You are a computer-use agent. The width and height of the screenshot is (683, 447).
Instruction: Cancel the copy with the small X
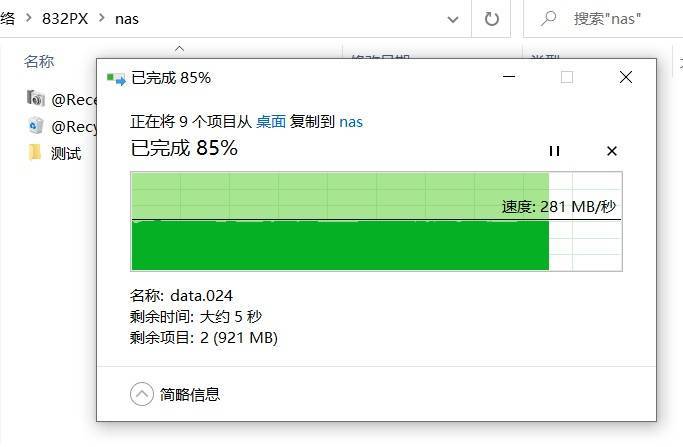[612, 151]
